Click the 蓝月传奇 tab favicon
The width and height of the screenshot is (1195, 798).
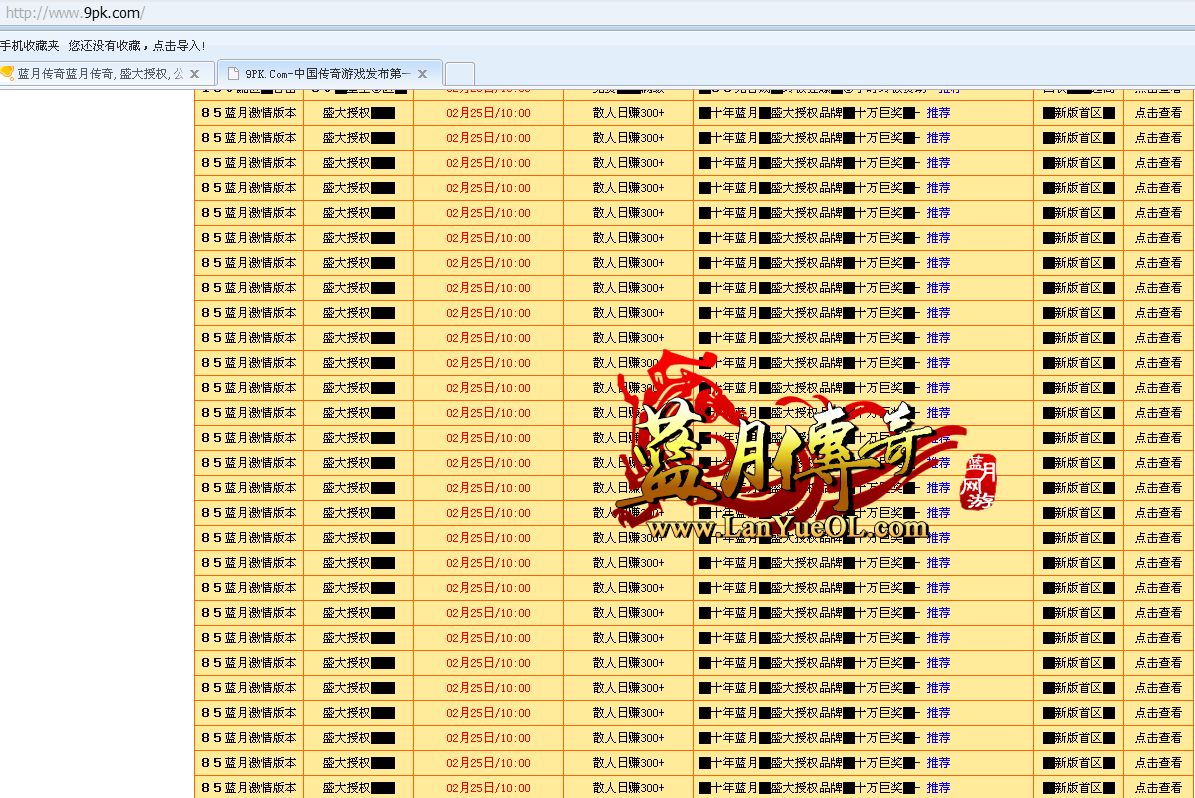point(8,74)
